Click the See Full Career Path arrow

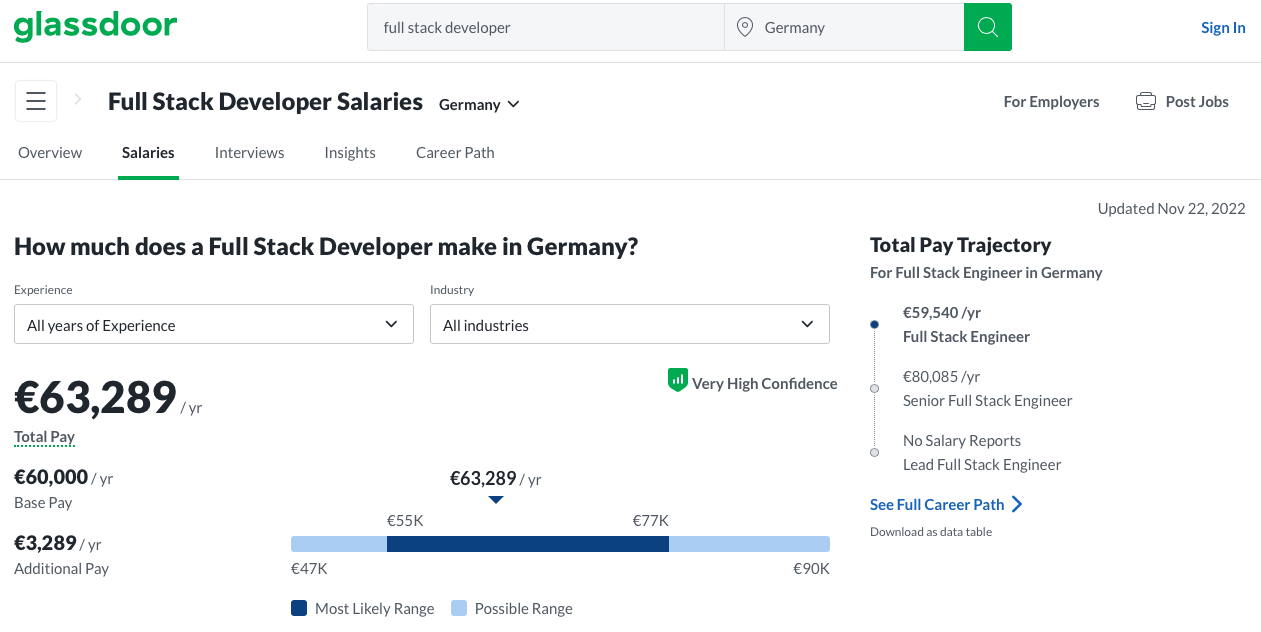[x=1017, y=504]
